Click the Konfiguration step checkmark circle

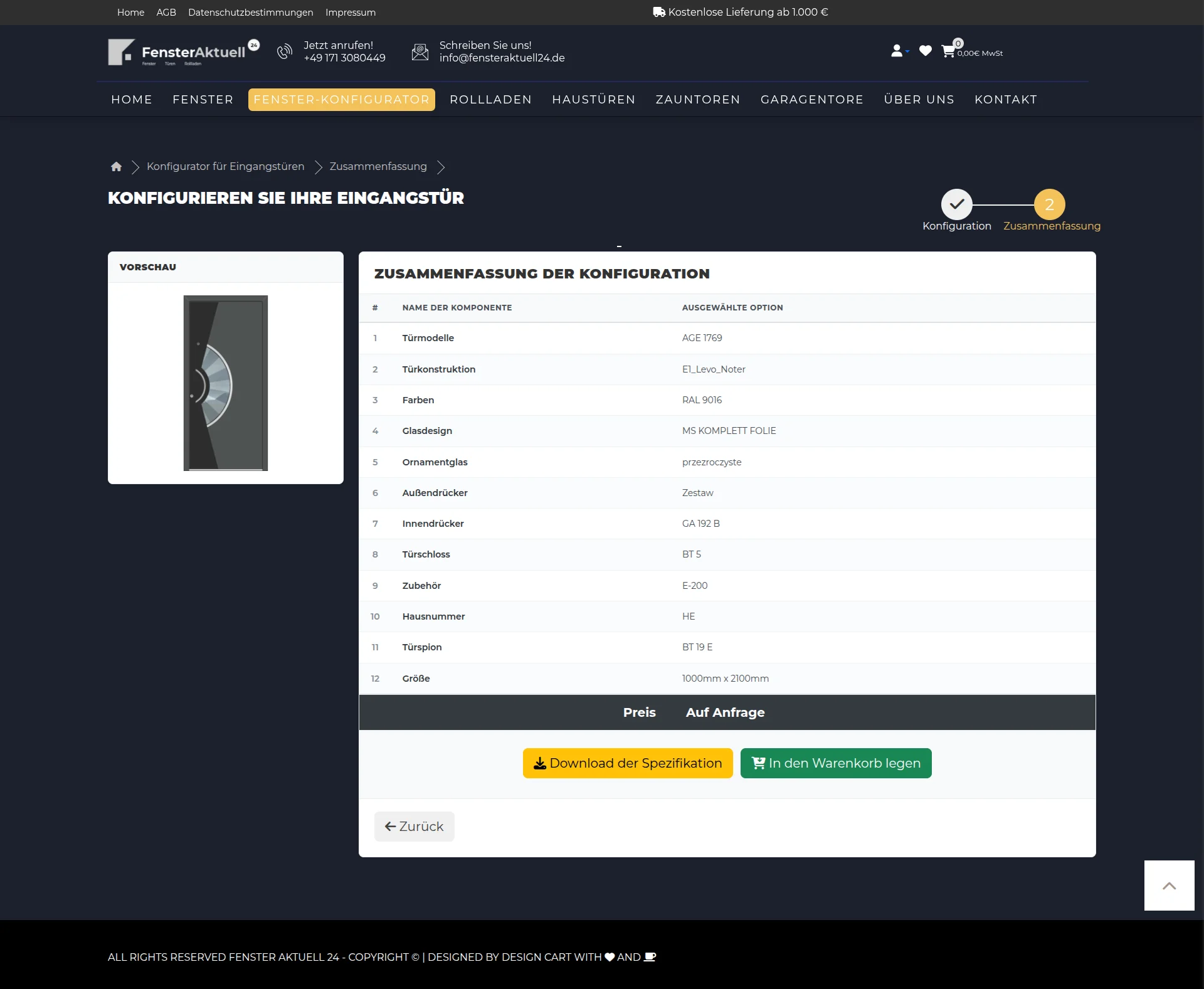tap(957, 204)
